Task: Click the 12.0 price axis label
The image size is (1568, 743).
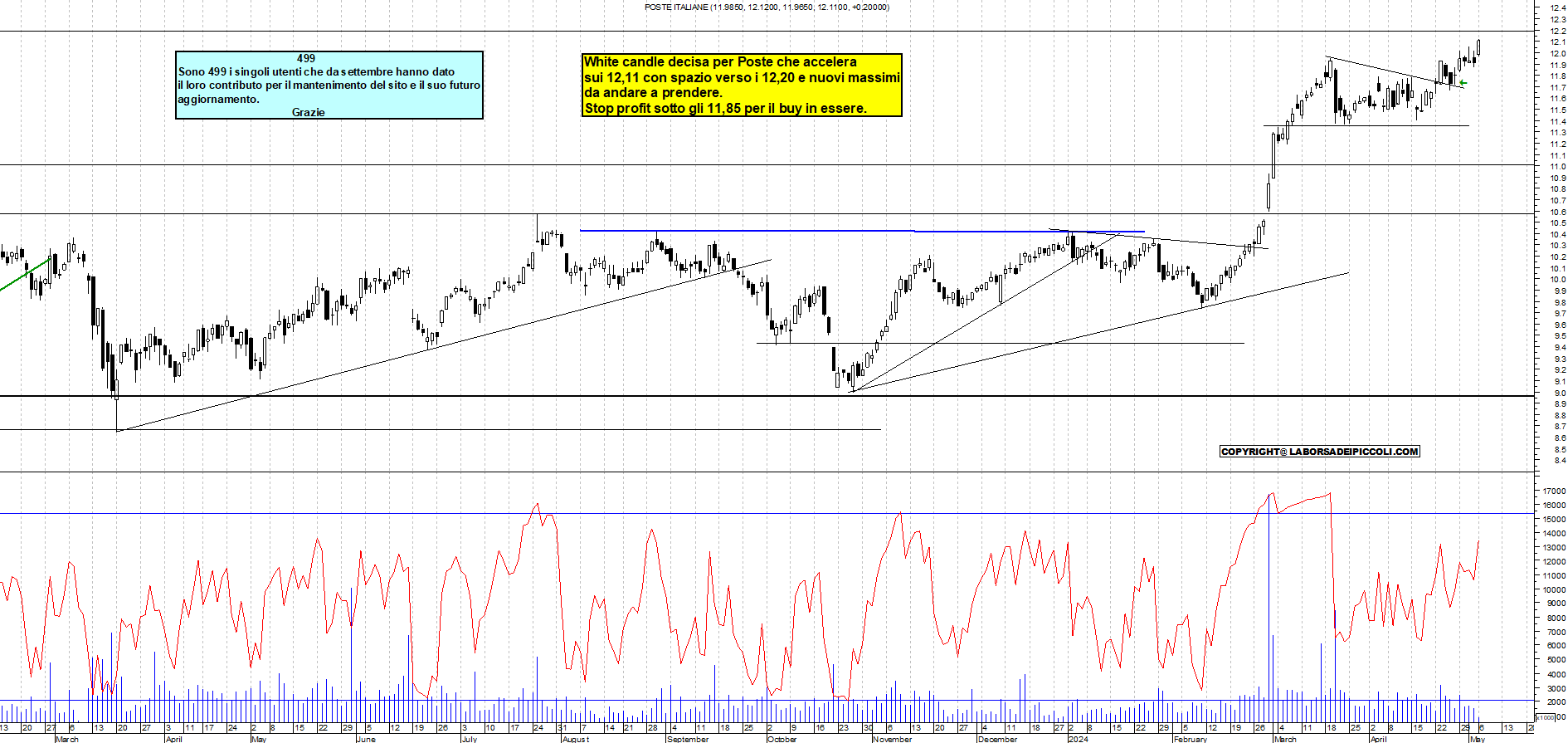Action: click(x=1558, y=54)
